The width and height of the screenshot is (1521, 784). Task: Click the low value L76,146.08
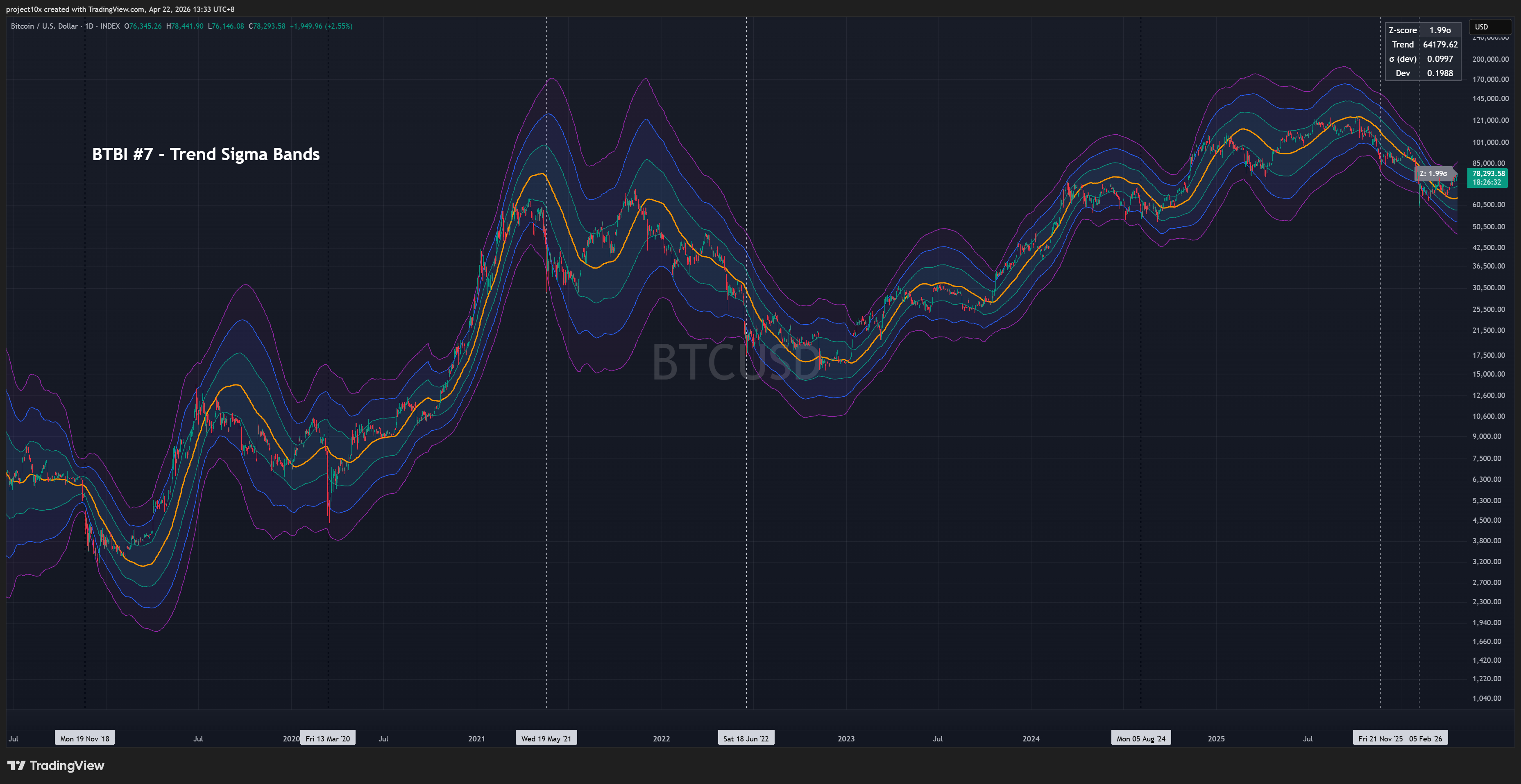pos(226,26)
